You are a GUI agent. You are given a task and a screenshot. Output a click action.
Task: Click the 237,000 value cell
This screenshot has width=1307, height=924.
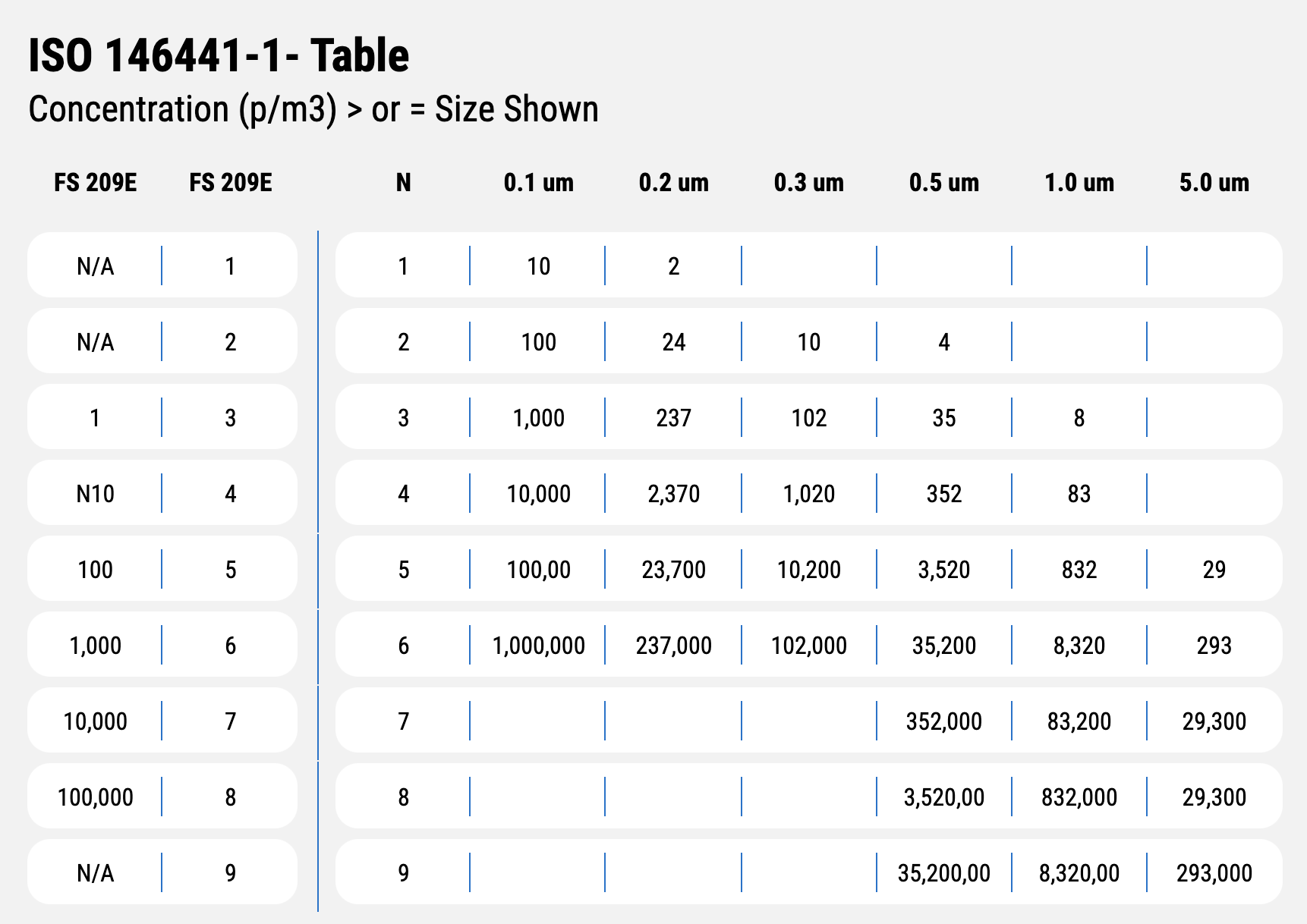point(673,646)
